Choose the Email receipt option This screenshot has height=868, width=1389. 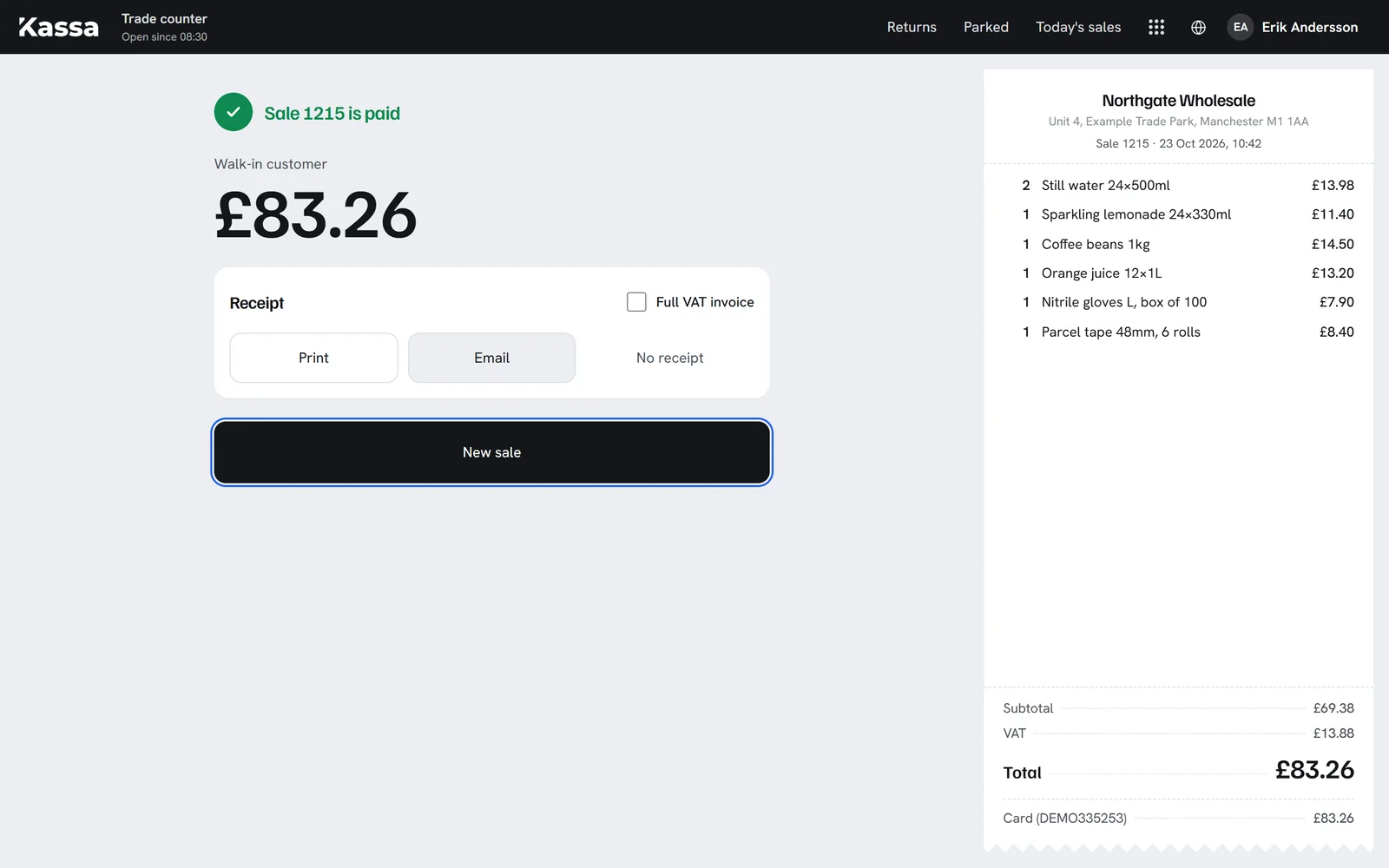(491, 358)
